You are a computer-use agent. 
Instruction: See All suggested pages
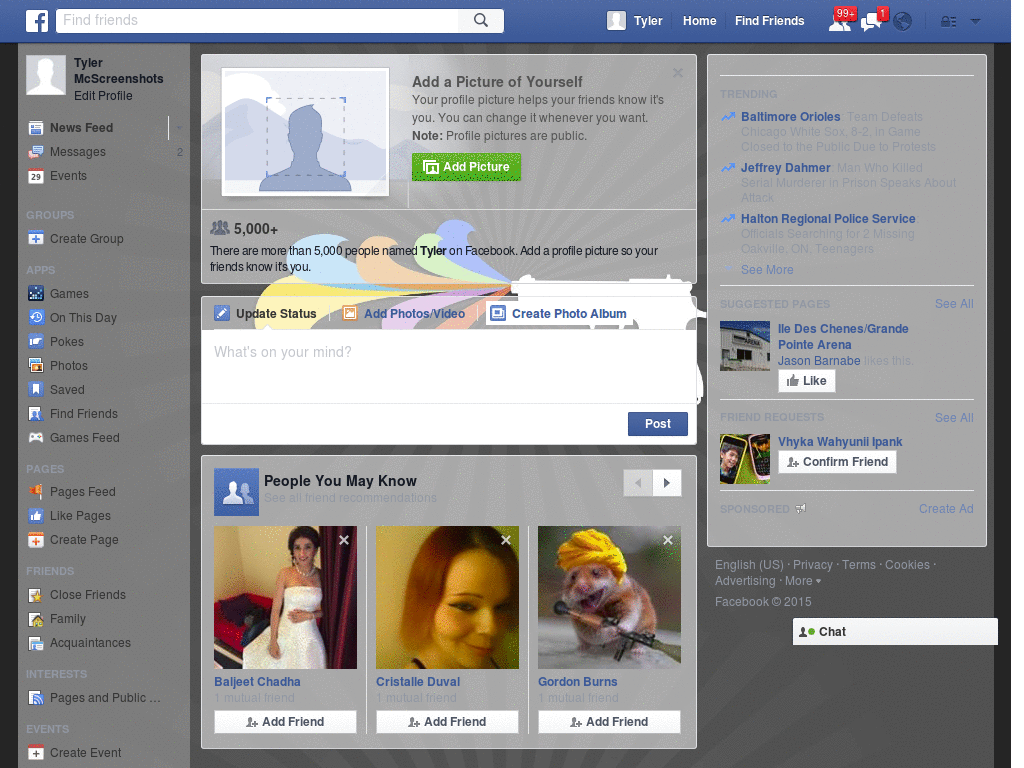pos(953,304)
